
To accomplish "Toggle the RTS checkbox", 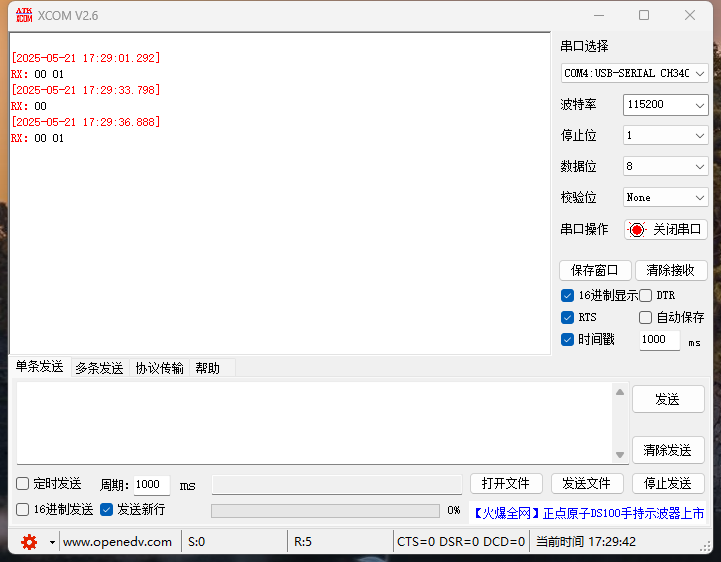I will tap(567, 317).
